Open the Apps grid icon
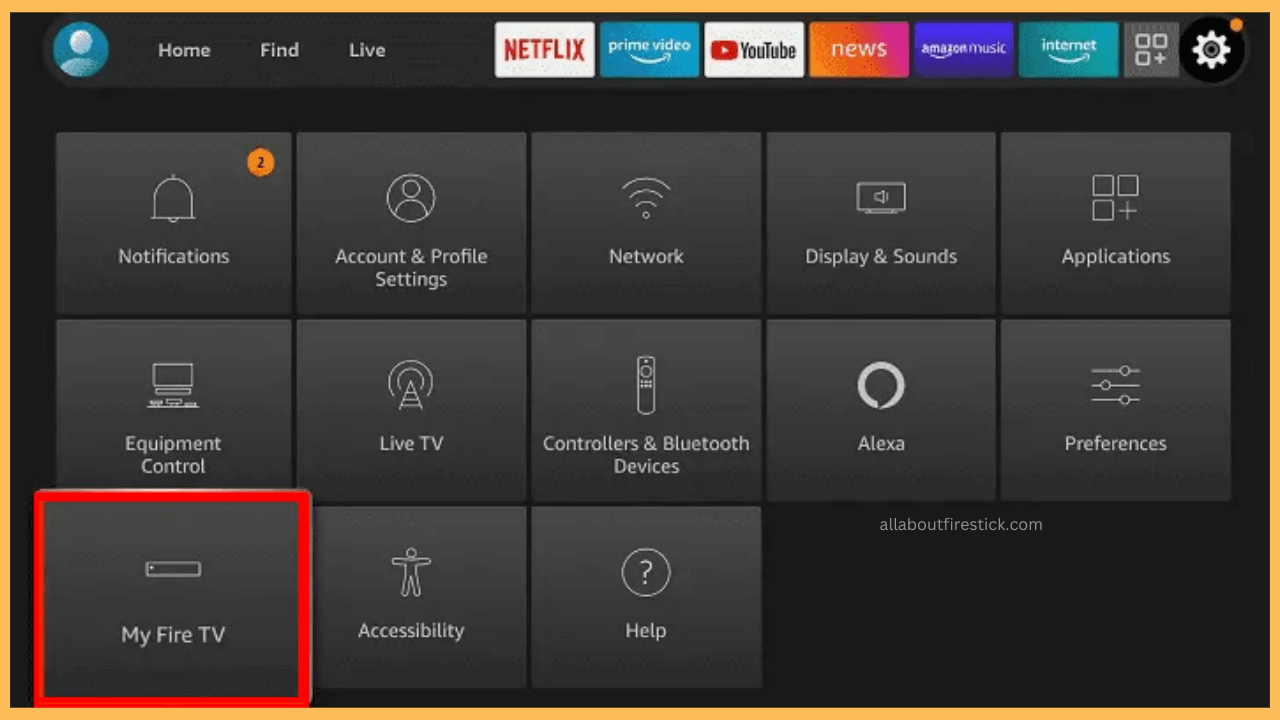Screen dimensions: 1280x720 1151,49
